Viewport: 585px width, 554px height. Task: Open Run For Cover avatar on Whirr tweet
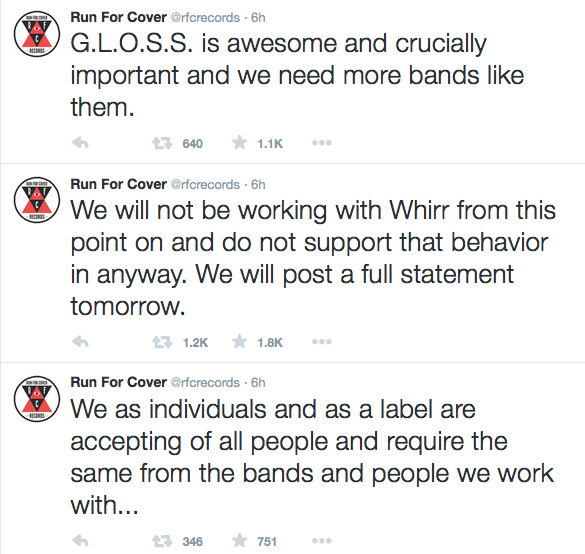[37, 200]
